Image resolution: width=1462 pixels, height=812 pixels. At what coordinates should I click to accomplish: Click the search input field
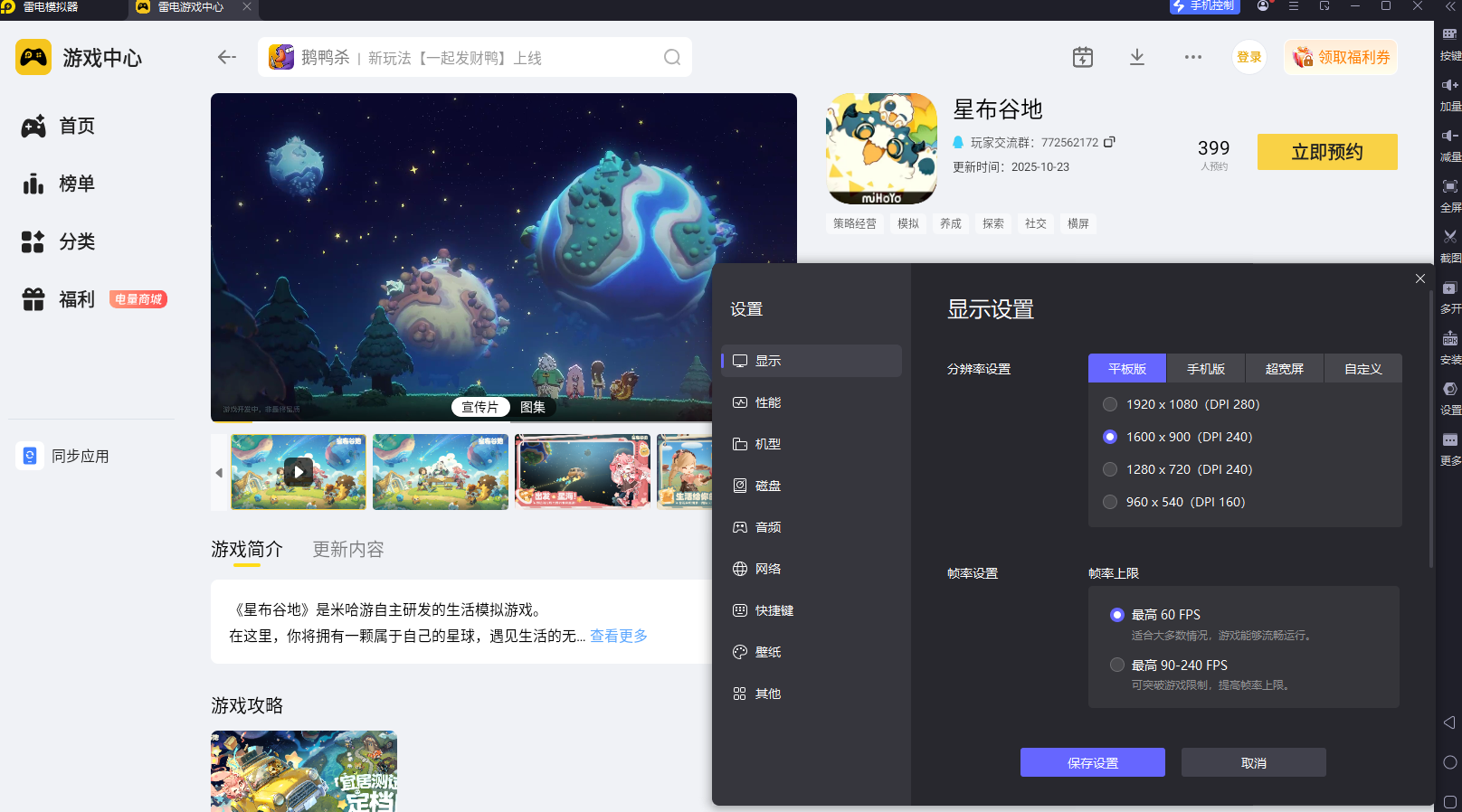click(475, 57)
